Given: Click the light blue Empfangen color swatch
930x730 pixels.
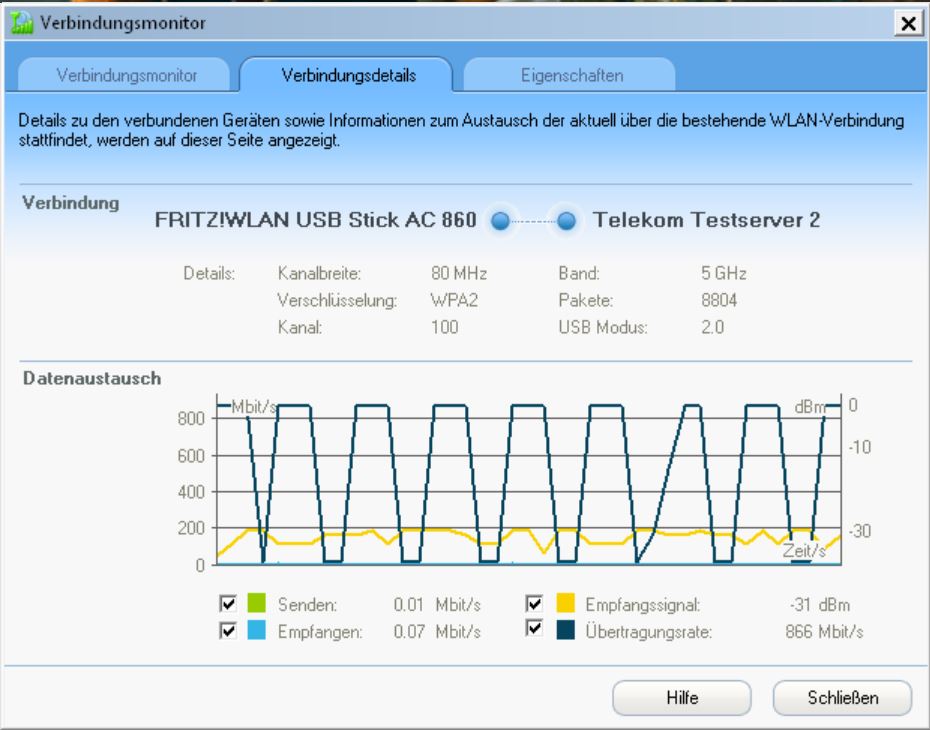Looking at the screenshot, I should pos(256,630).
